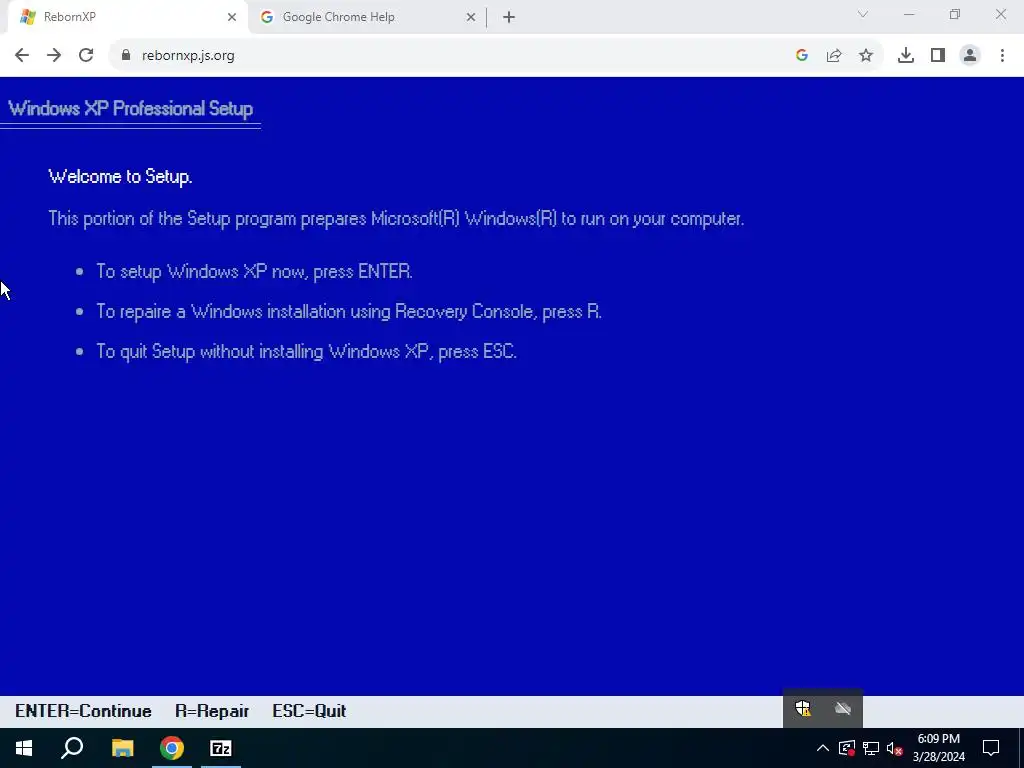Click the Windows XP Professional Setup heading
Viewport: 1024px width, 768px height.
click(x=131, y=108)
